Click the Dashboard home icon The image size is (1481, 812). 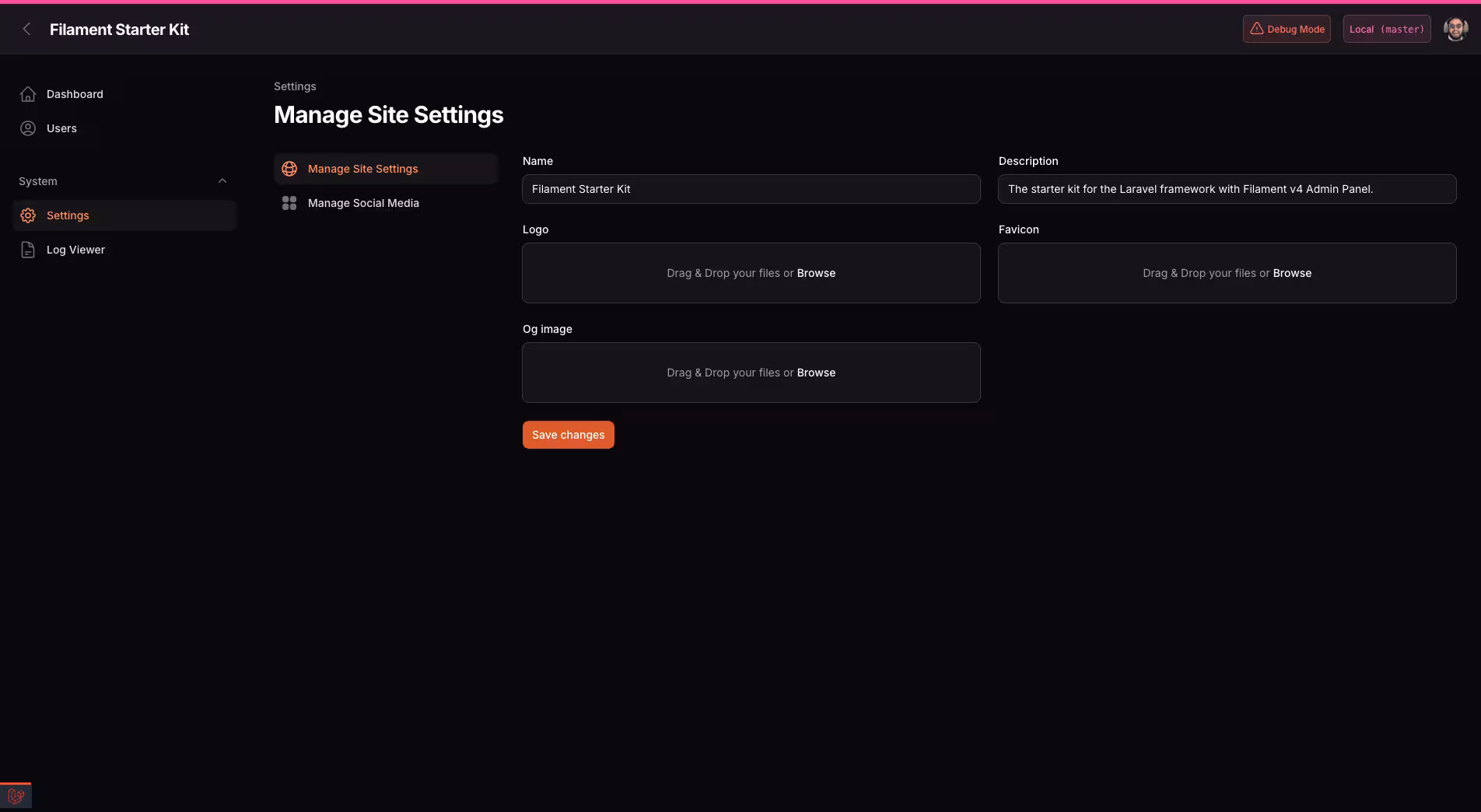pos(28,94)
